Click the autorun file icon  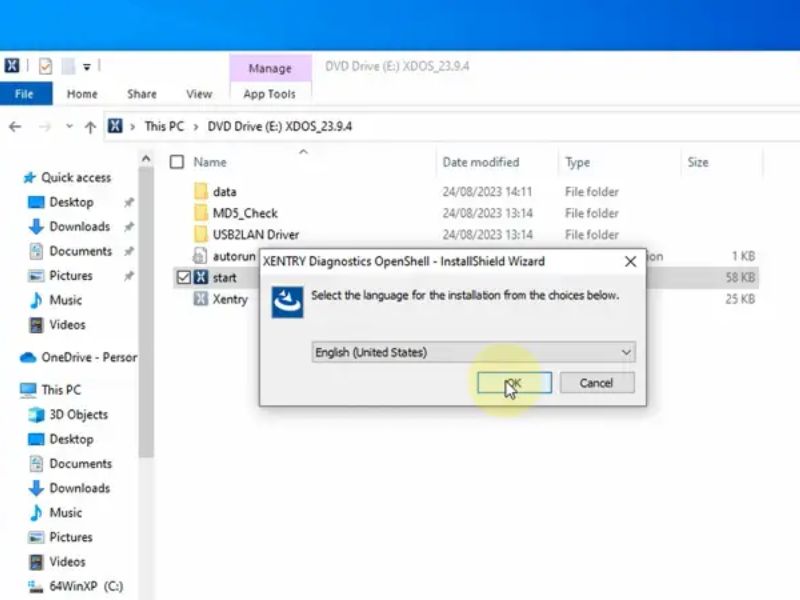201,256
